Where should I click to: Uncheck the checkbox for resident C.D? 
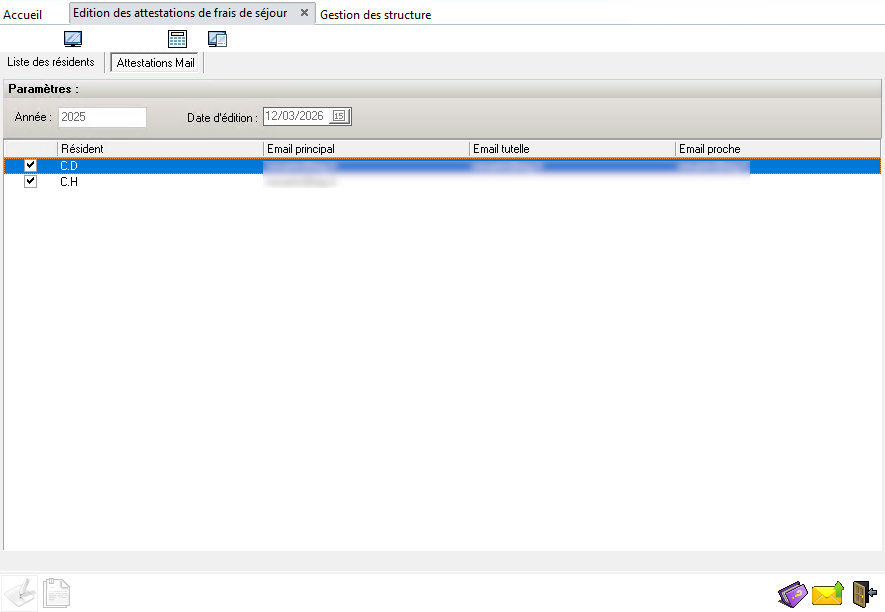coord(30,166)
